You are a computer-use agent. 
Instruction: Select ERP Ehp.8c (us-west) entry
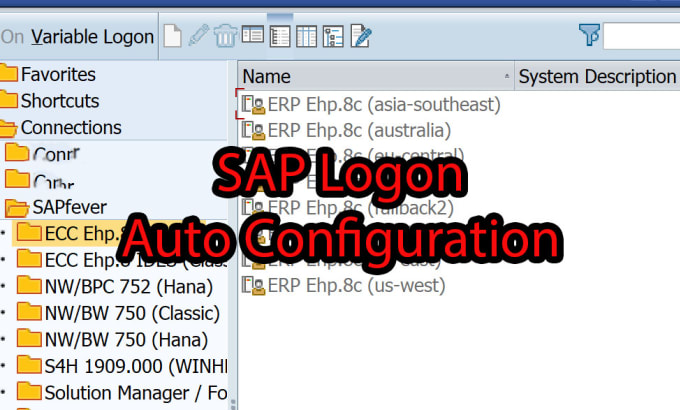point(343,285)
